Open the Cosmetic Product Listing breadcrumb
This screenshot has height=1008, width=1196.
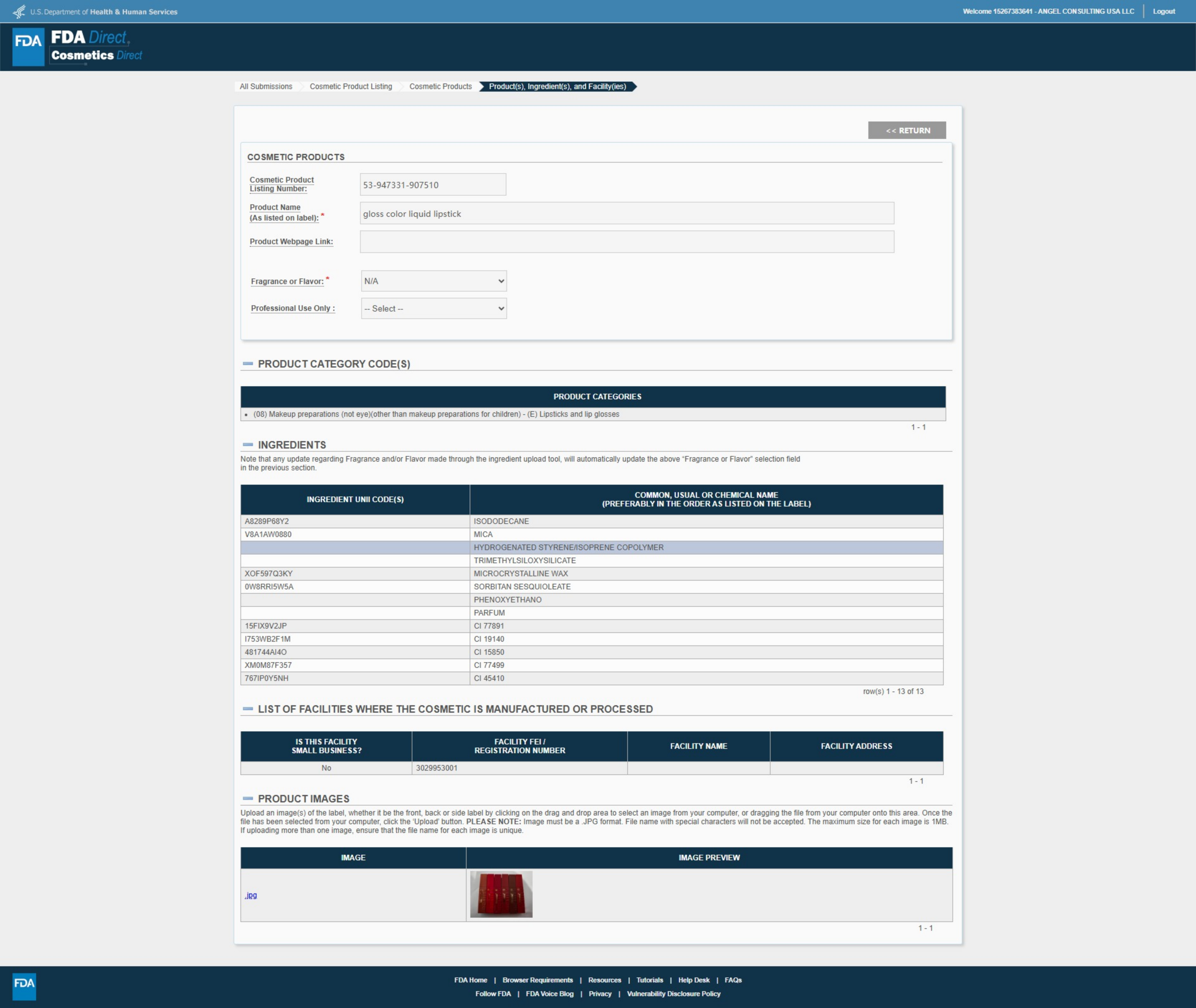tap(350, 86)
